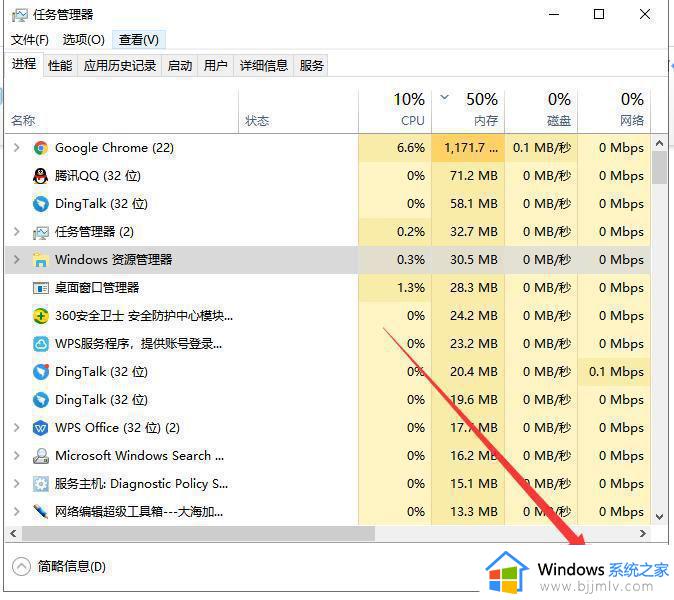Screen dimensions: 674x600
Task: Expand the Windows 资源管理器 row
Action: click(x=16, y=260)
